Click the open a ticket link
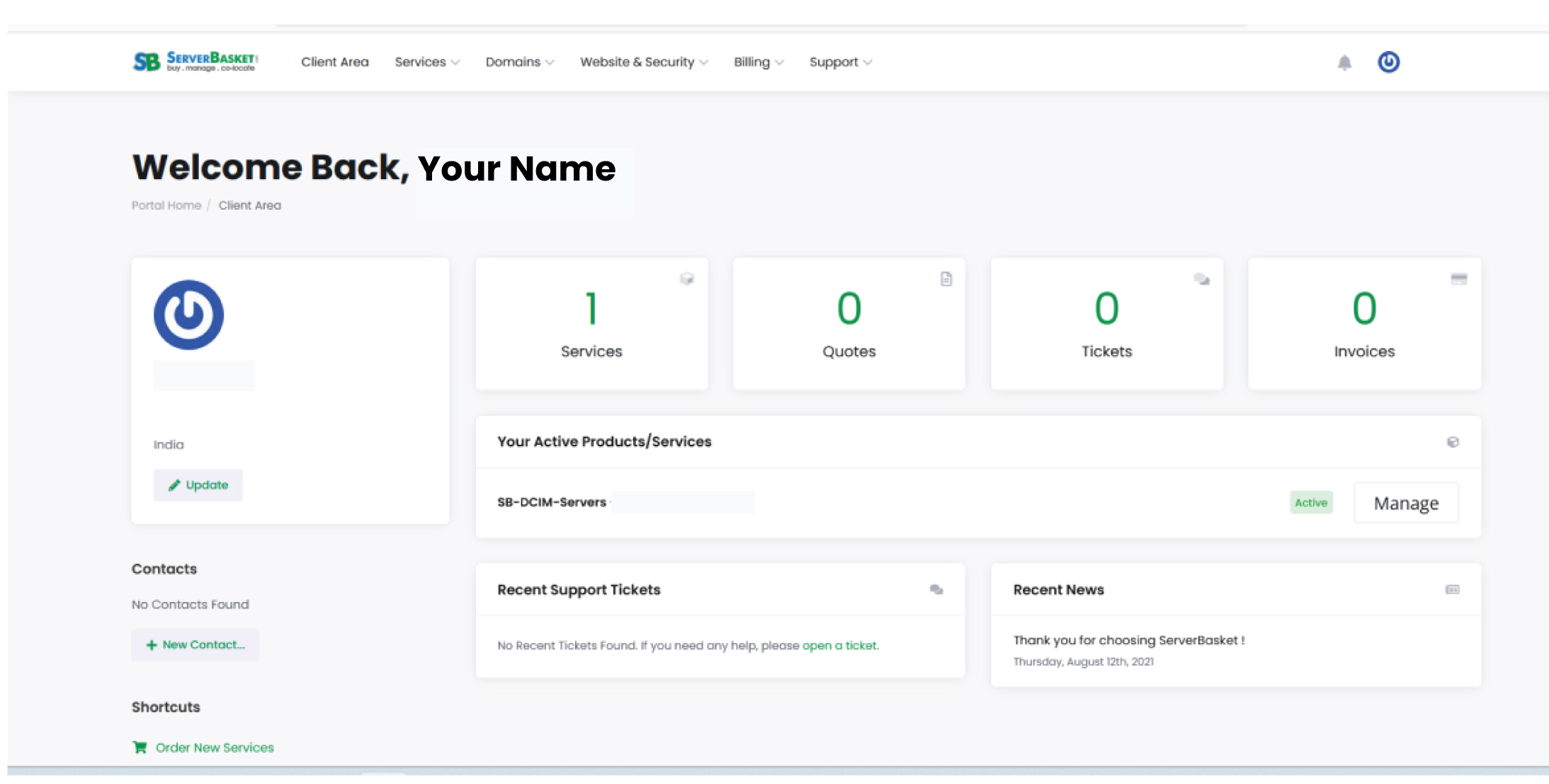This screenshot has height=784, width=1549. coord(840,645)
